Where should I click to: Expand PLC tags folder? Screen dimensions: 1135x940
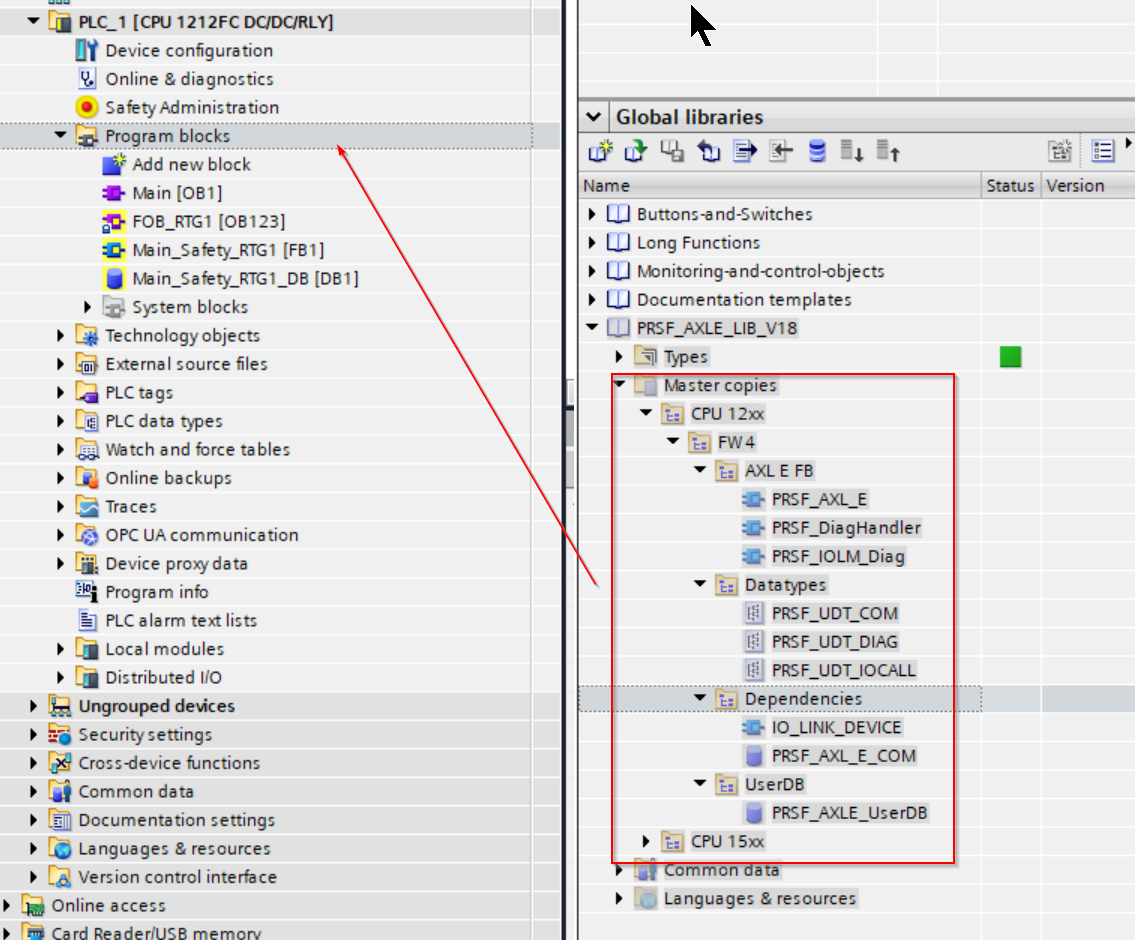tap(61, 392)
